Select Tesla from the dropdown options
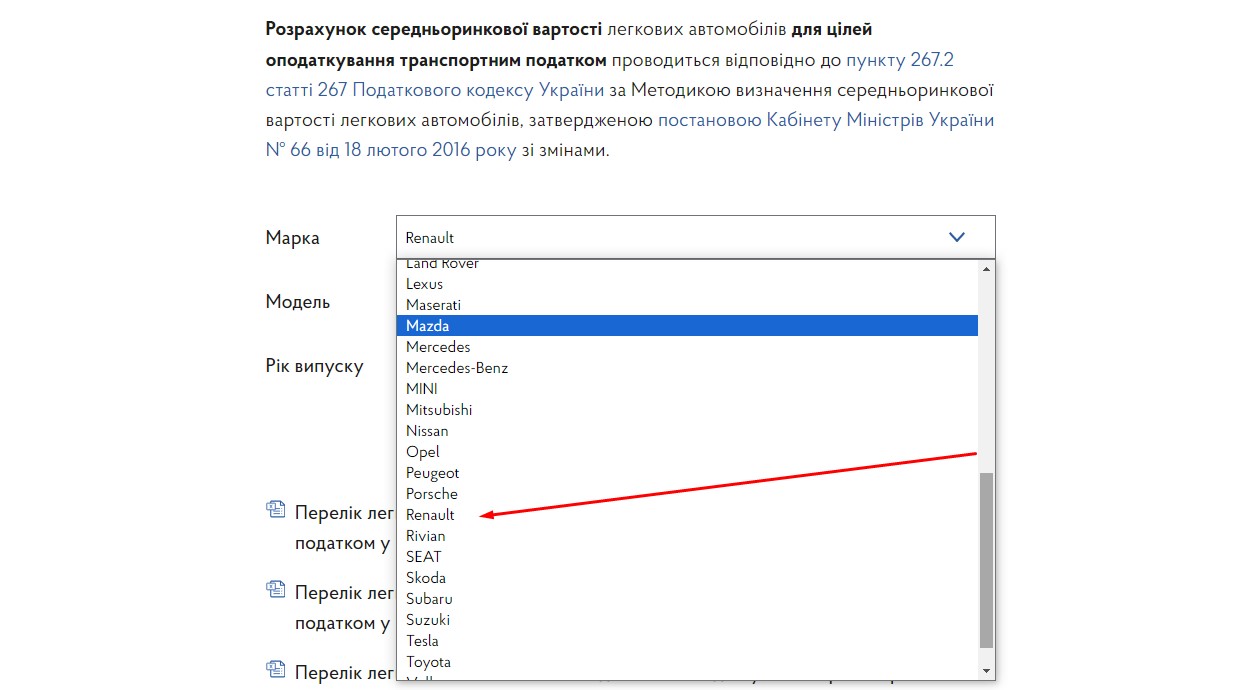Screen dimensions: 1246x690 click(x=422, y=641)
